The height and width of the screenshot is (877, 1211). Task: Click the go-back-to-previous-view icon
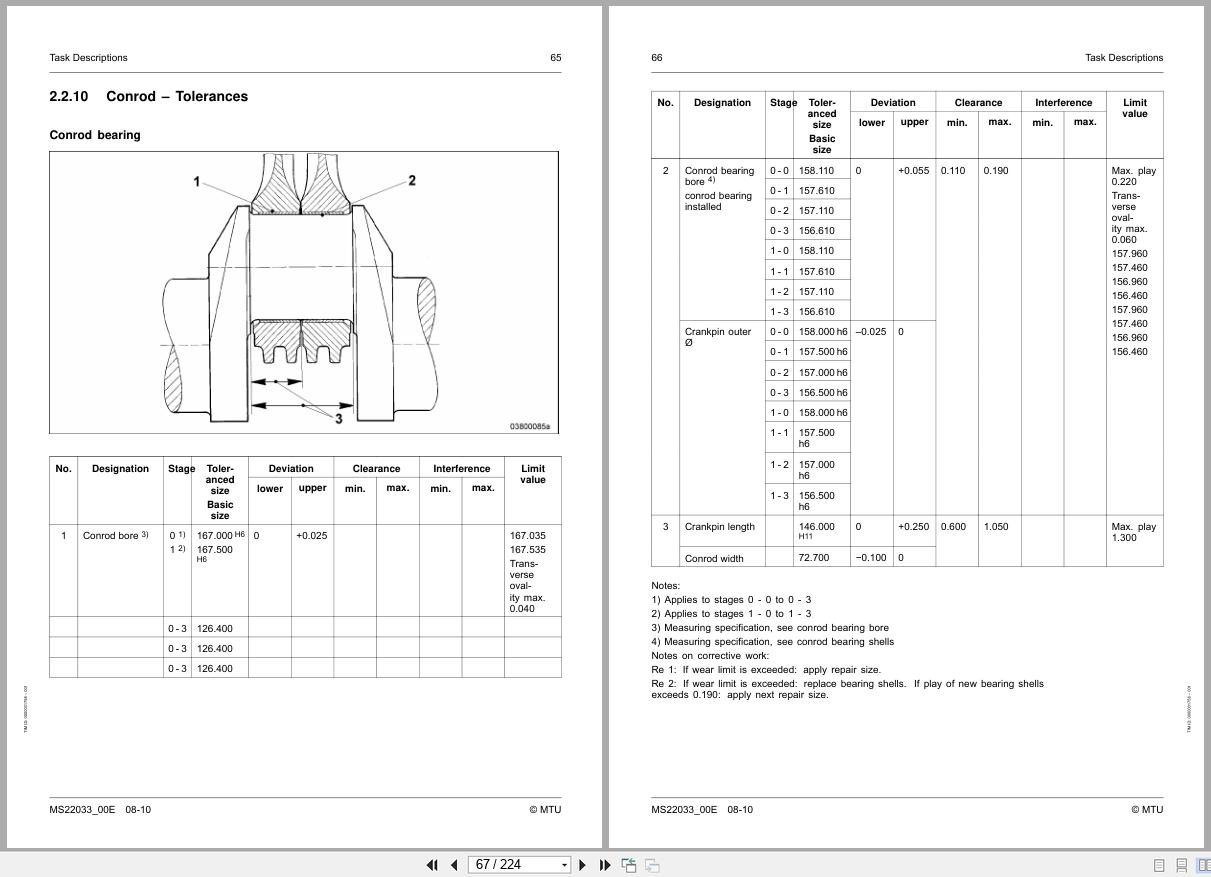629,865
